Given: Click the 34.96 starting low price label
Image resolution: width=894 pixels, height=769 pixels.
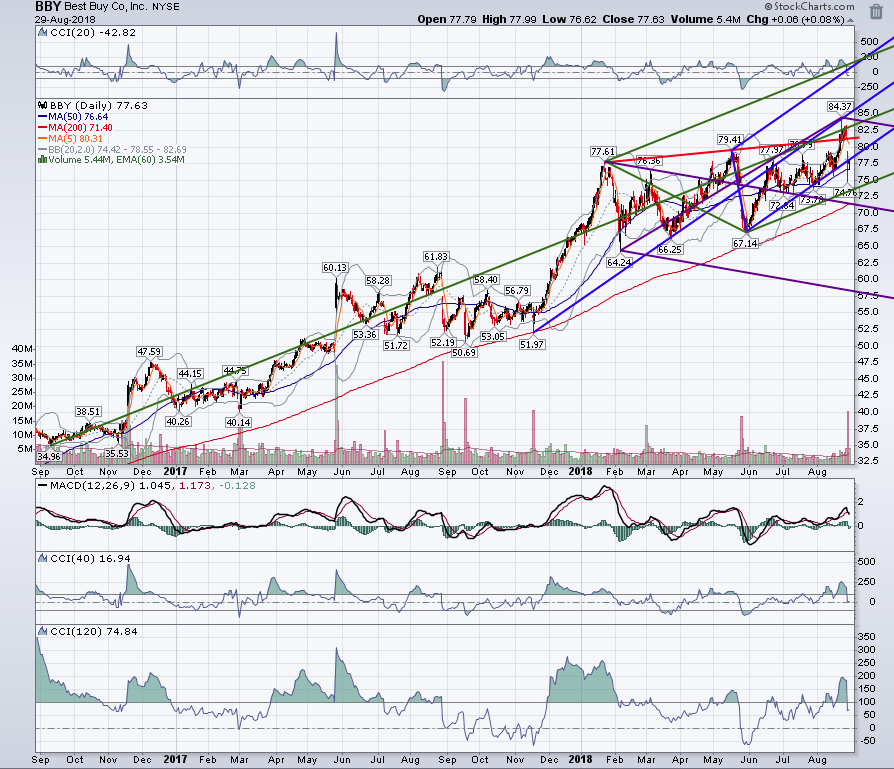Looking at the screenshot, I should [x=48, y=457].
